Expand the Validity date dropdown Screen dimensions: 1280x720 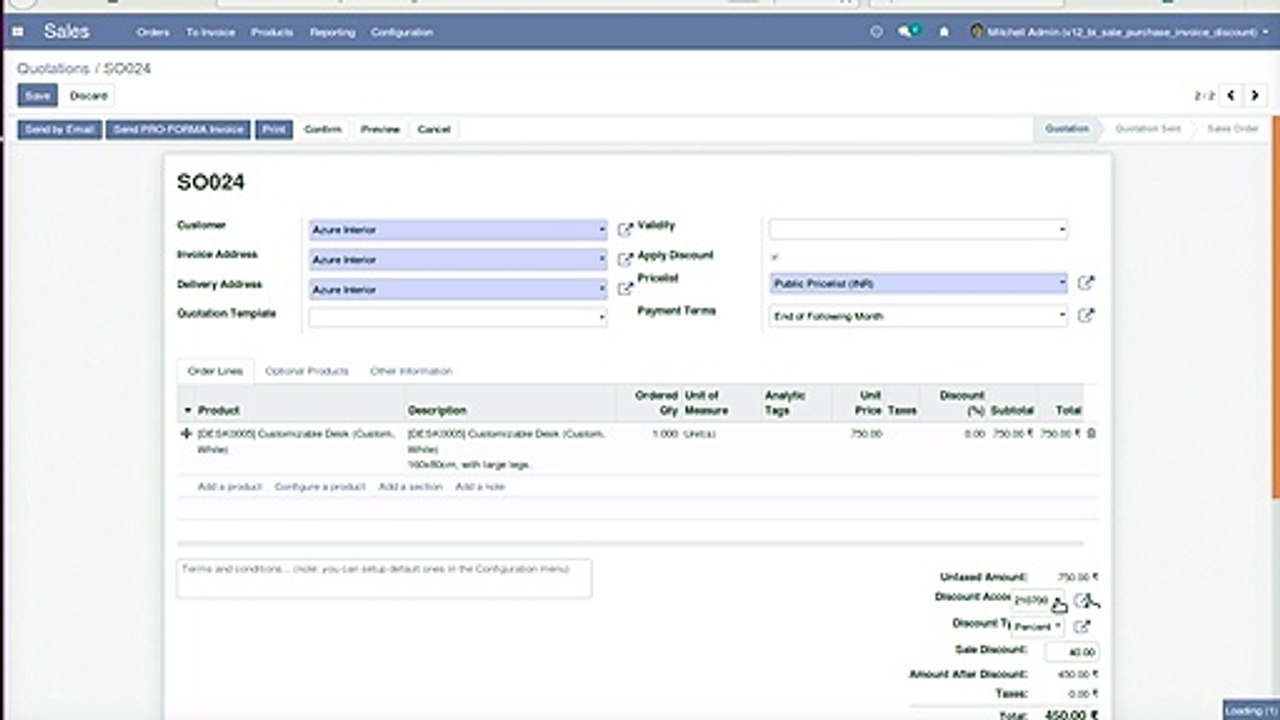pos(1062,229)
